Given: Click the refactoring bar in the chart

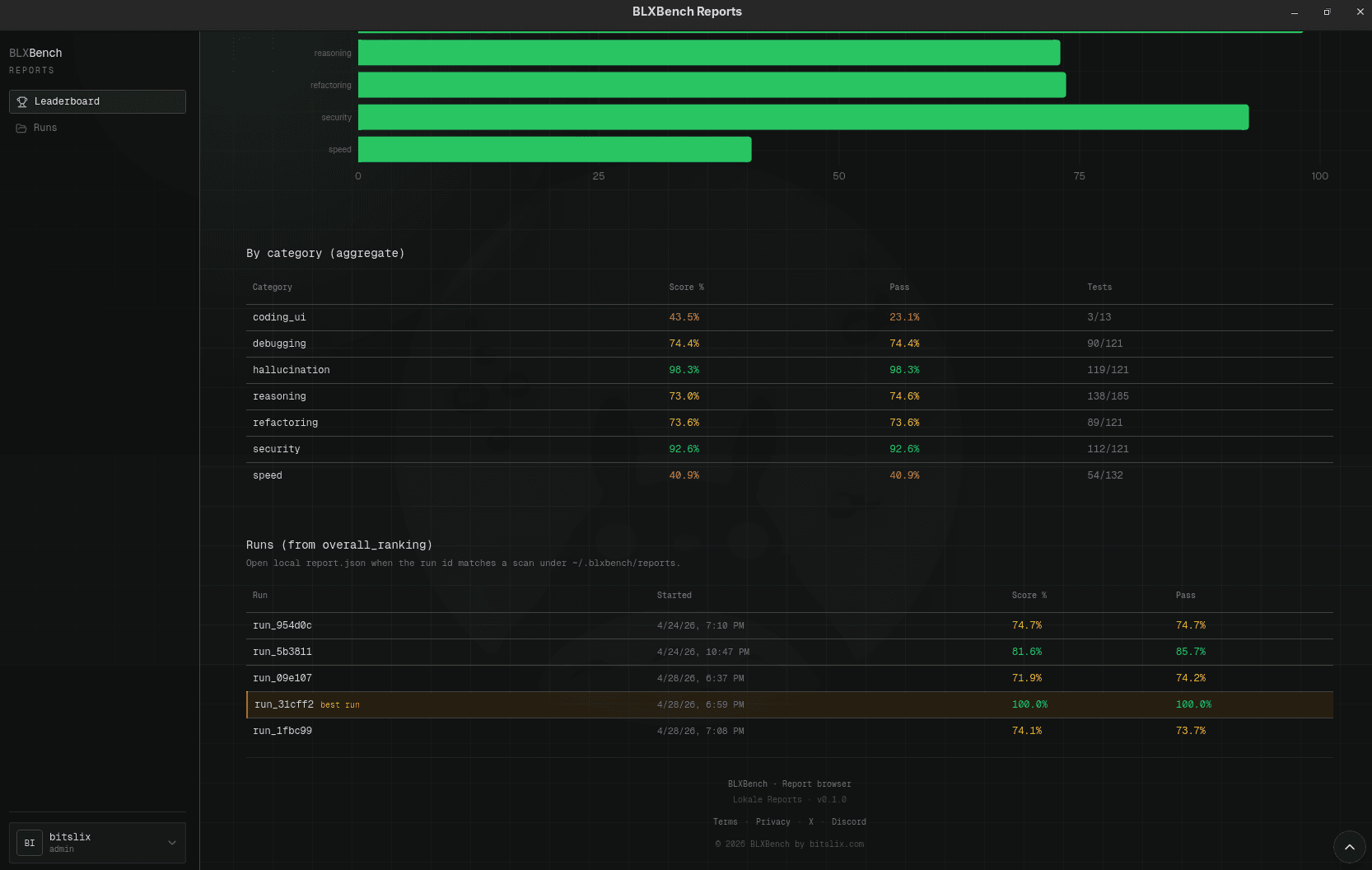Looking at the screenshot, I should click(x=712, y=85).
